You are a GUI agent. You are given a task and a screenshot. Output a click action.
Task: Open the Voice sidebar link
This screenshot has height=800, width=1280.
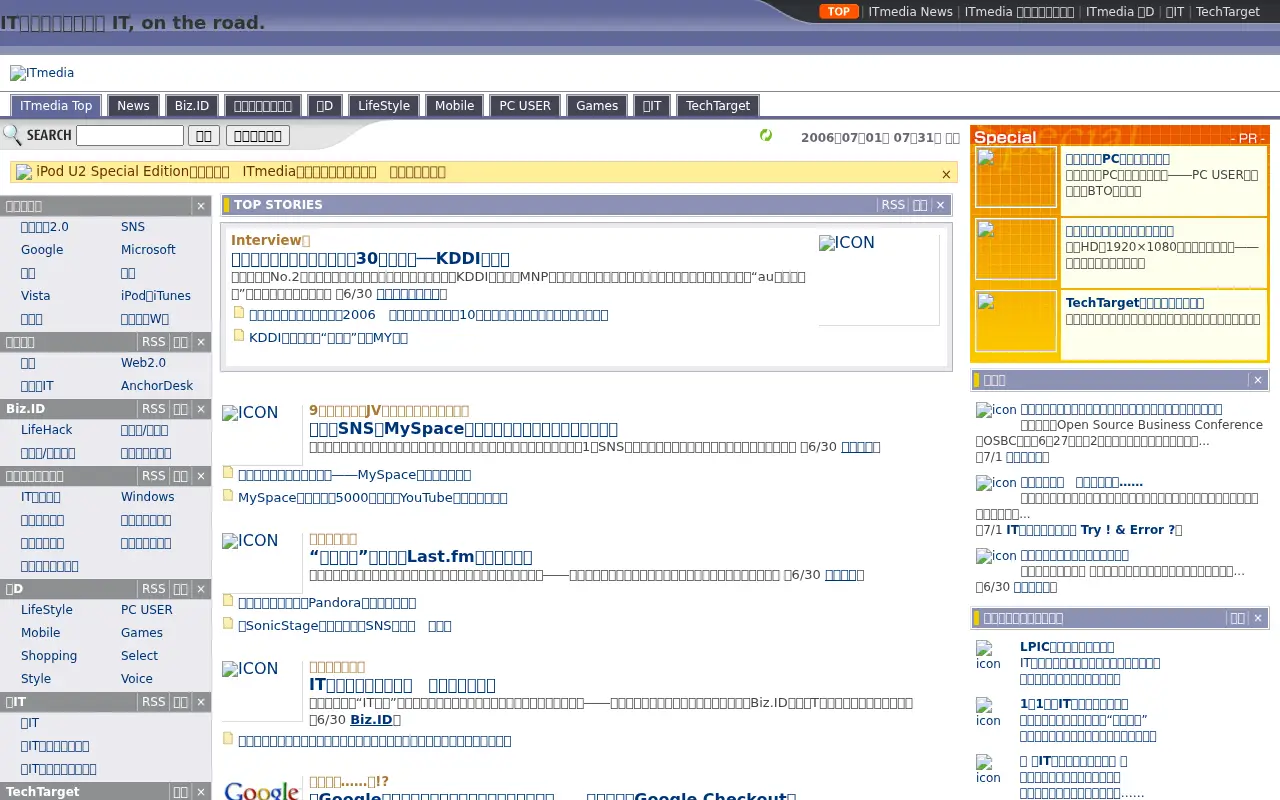pos(137,679)
